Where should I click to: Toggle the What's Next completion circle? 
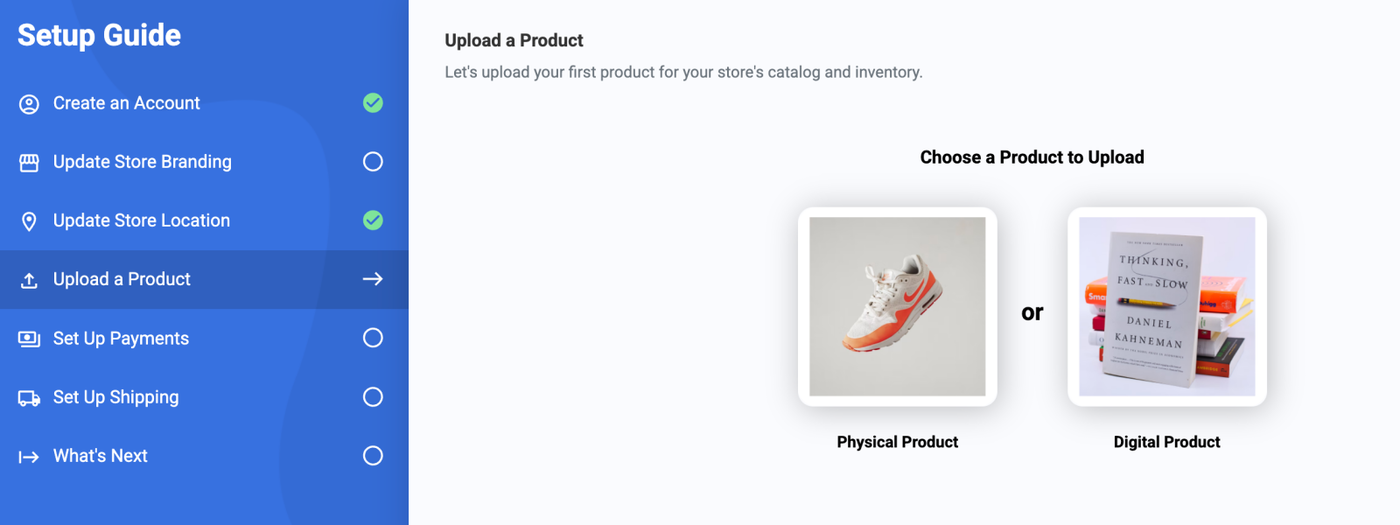point(373,456)
